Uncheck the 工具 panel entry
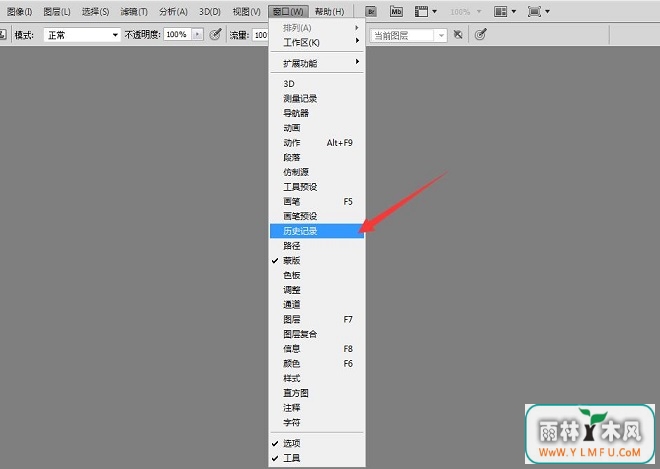 (x=317, y=458)
